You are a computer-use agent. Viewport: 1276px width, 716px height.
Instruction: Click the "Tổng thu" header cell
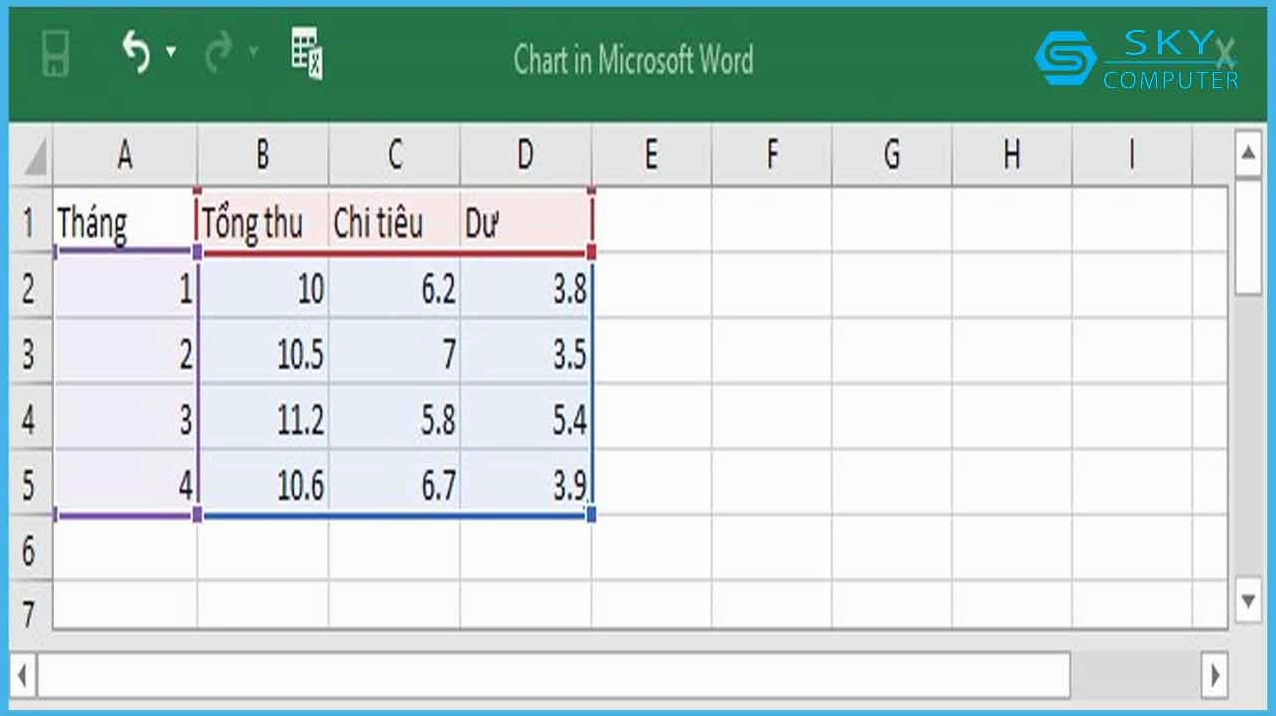pyautogui.click(x=263, y=223)
